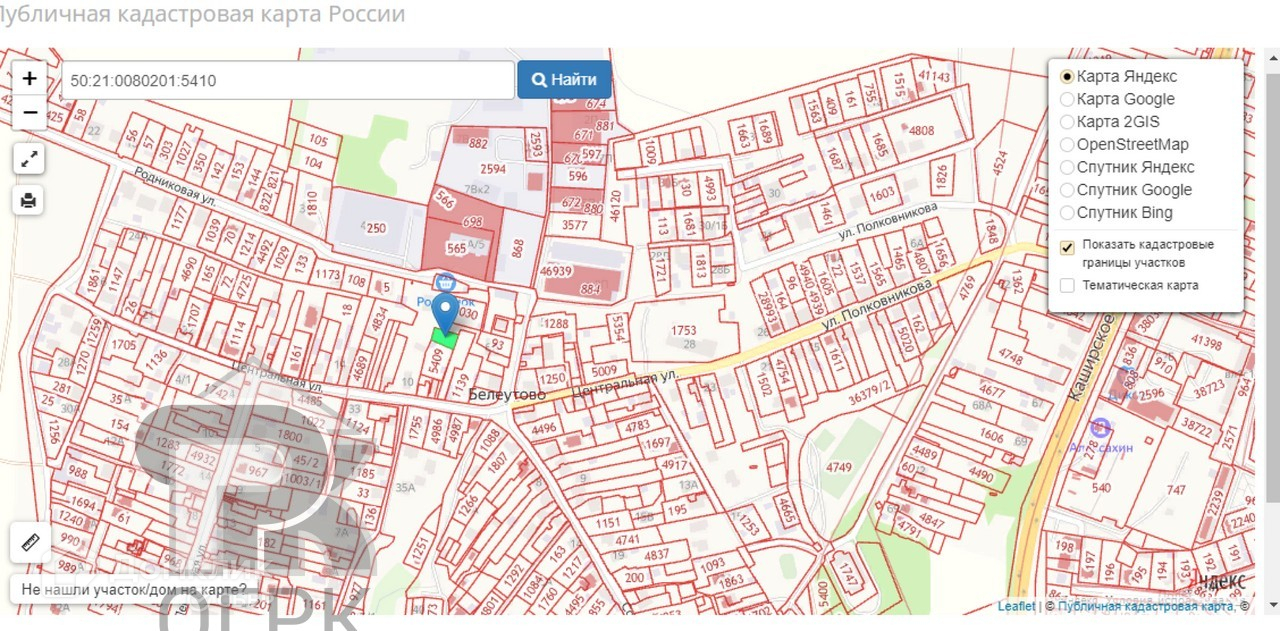Click parcel labeled 250
This screenshot has width=1280, height=631.
[x=376, y=228]
